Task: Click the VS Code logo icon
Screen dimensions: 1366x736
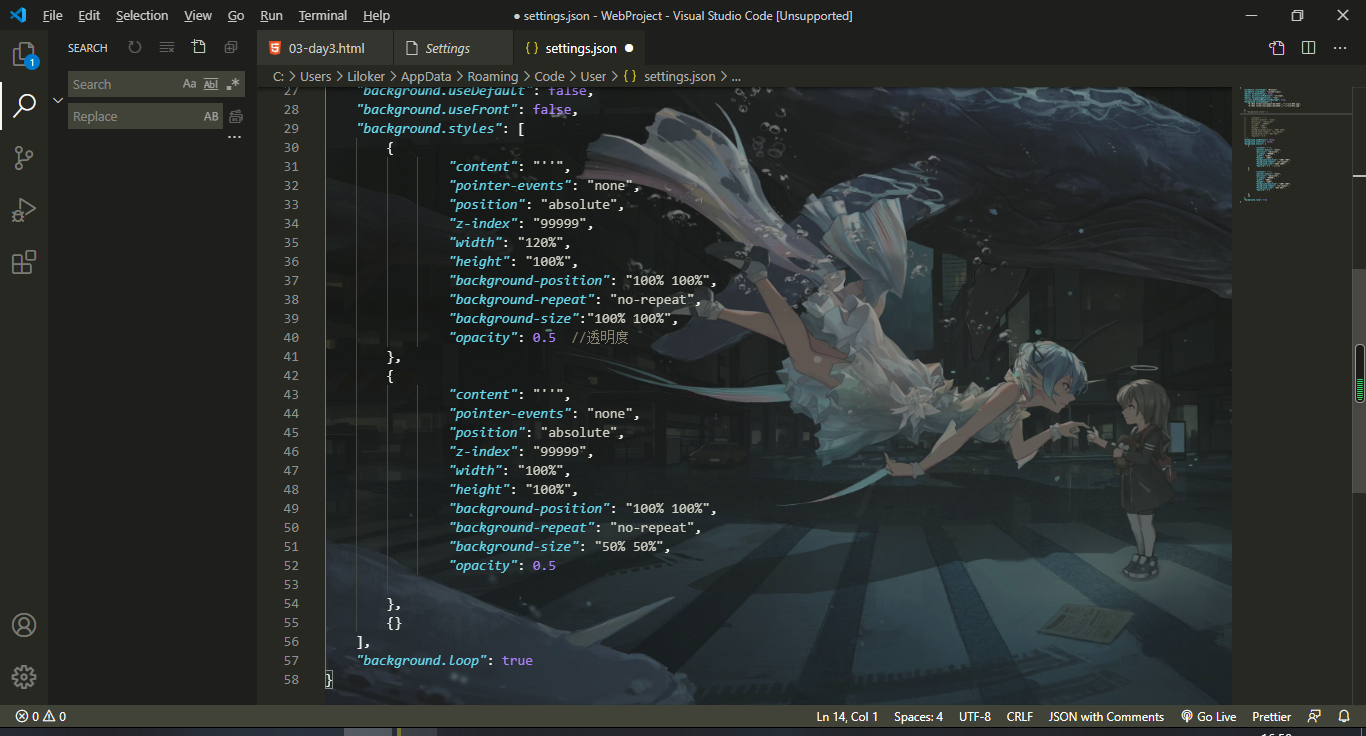Action: (18, 16)
